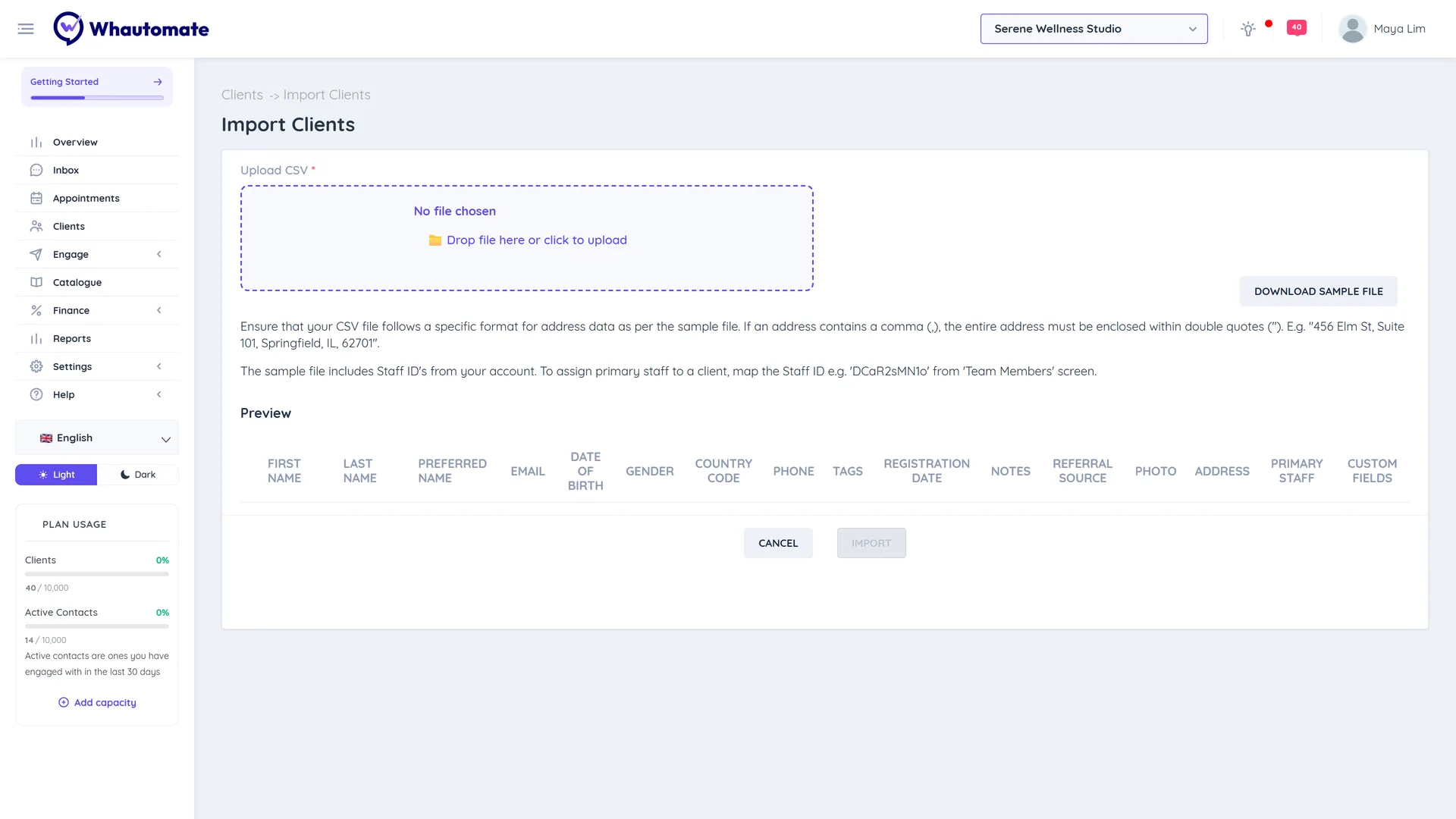
Task: Click 'Drop file here or click to upload'
Action: (537, 240)
